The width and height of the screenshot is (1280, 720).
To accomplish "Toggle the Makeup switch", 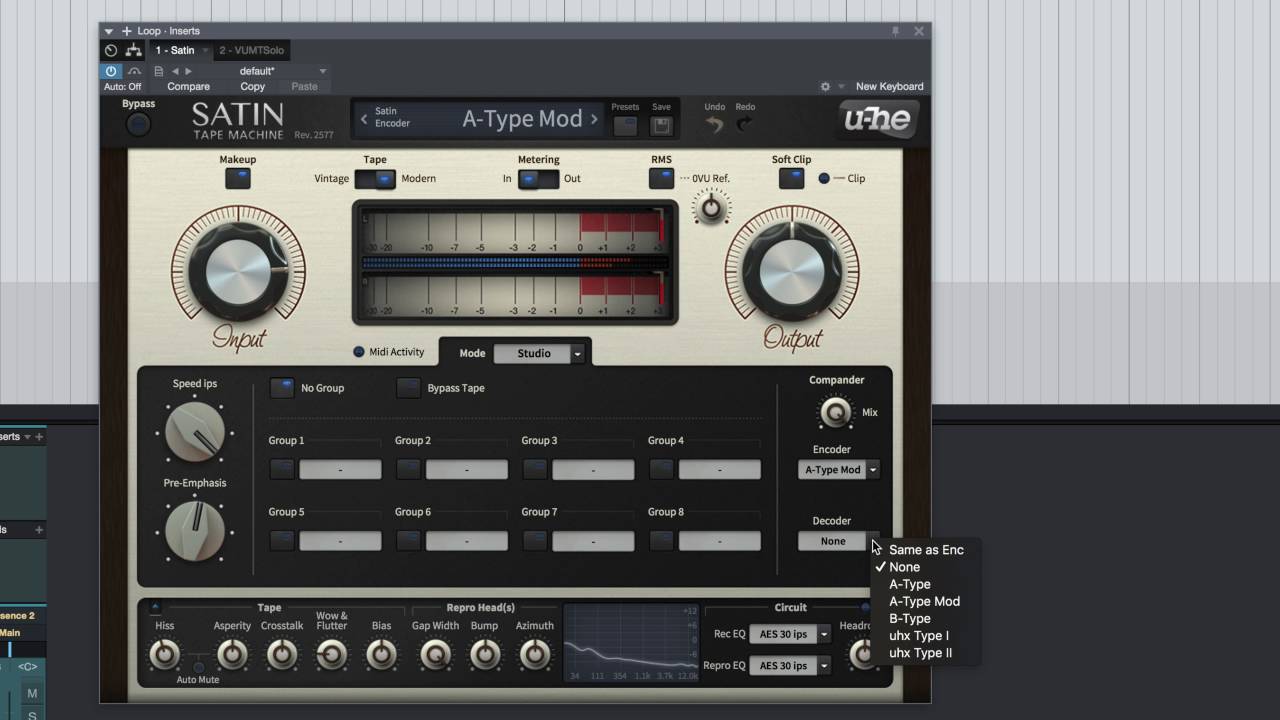I will point(237,179).
